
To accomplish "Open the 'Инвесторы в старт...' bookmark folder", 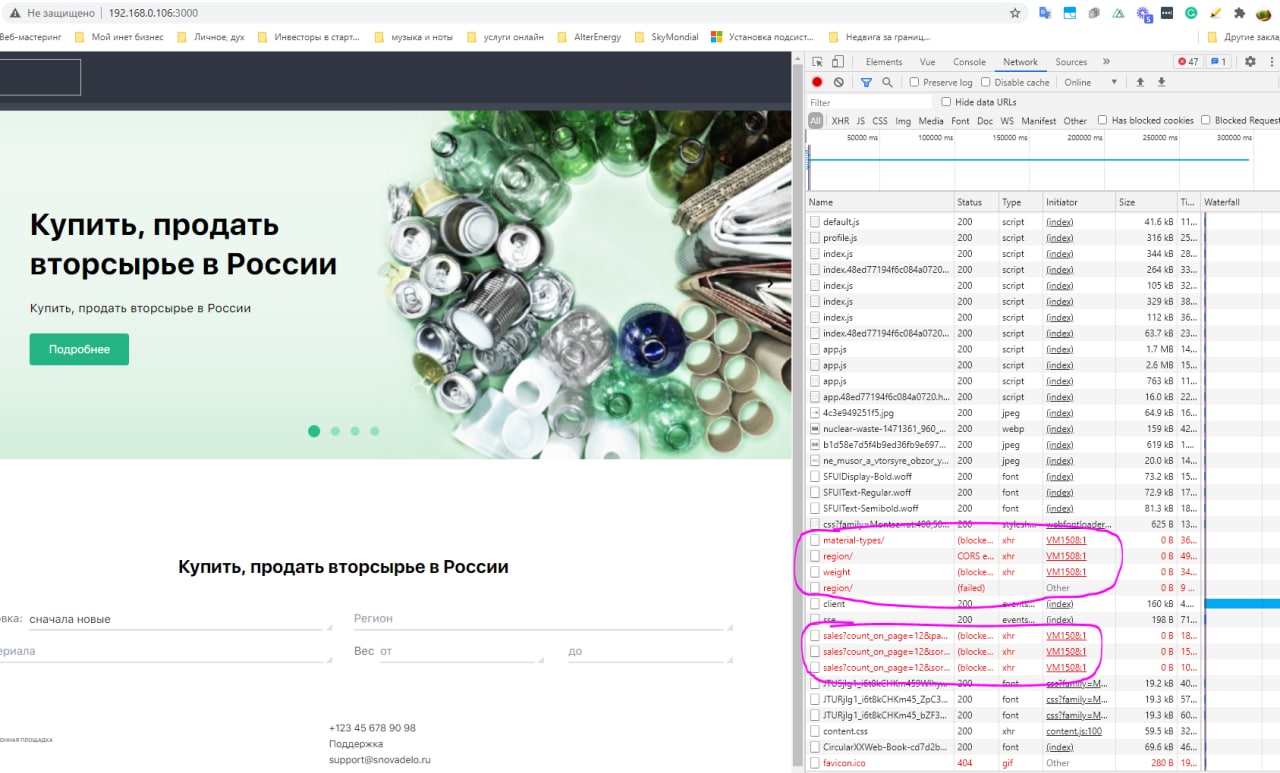I will pyautogui.click(x=310, y=37).
